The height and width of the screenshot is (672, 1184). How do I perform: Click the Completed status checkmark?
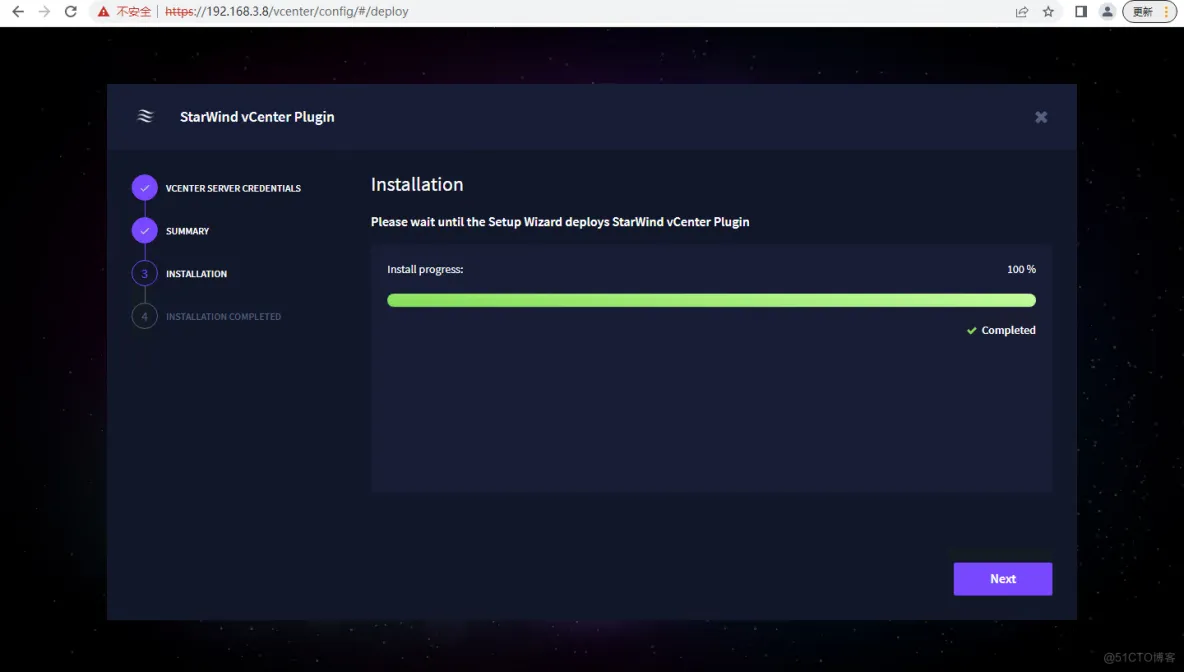[x=972, y=330]
